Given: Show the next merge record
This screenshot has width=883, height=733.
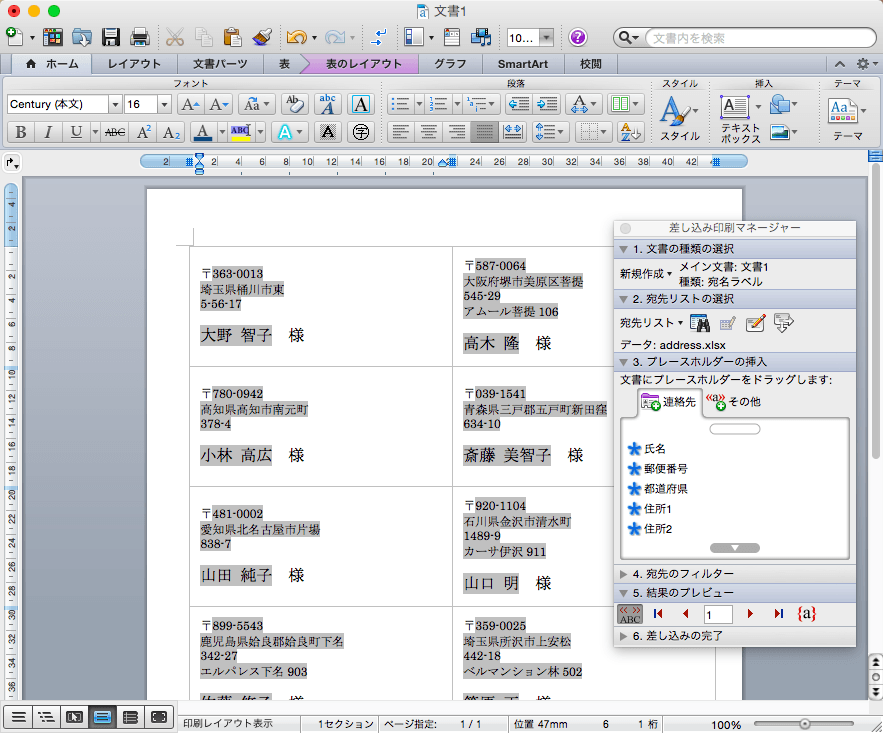Looking at the screenshot, I should pos(750,613).
